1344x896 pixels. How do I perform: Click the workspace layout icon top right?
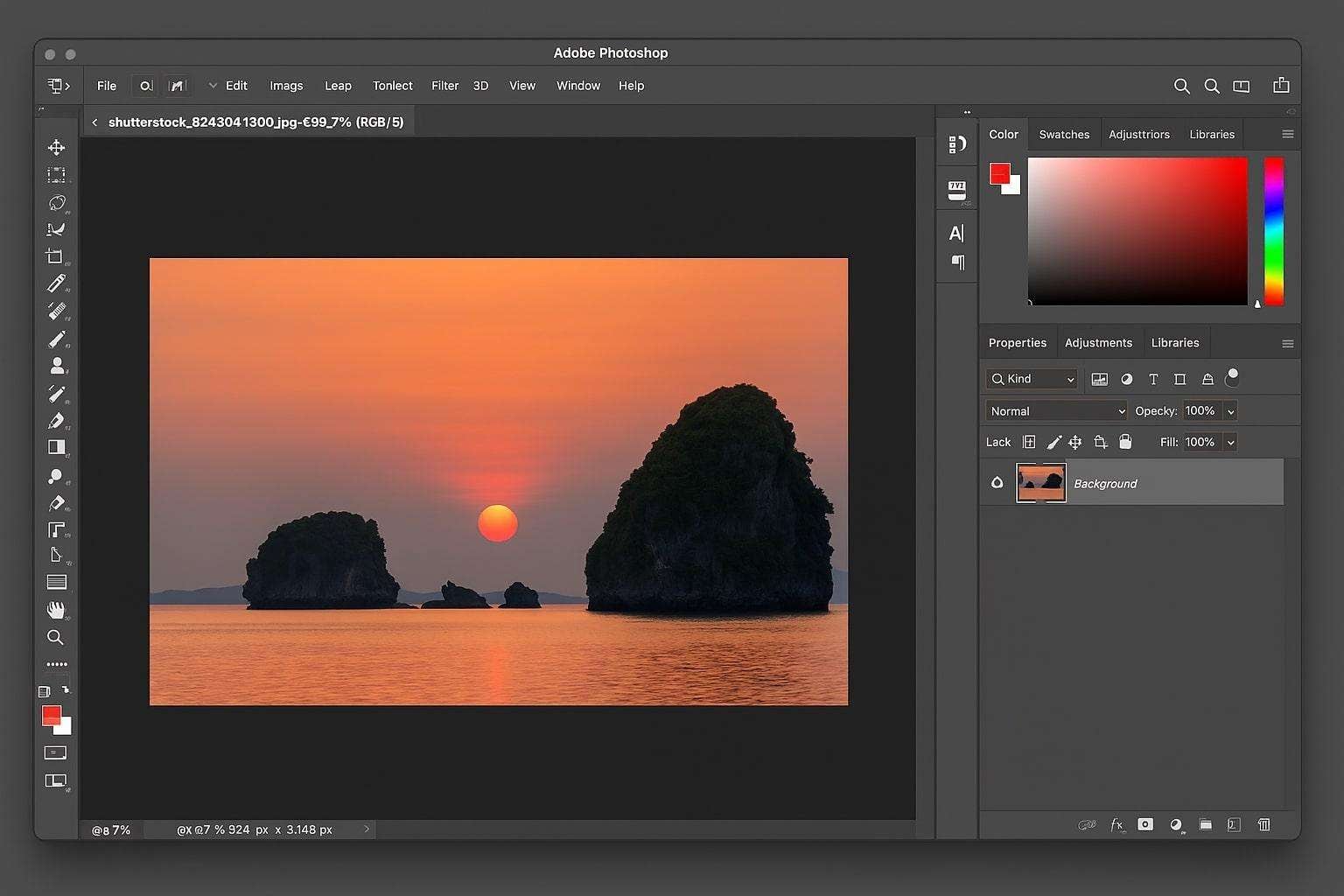(x=1242, y=86)
